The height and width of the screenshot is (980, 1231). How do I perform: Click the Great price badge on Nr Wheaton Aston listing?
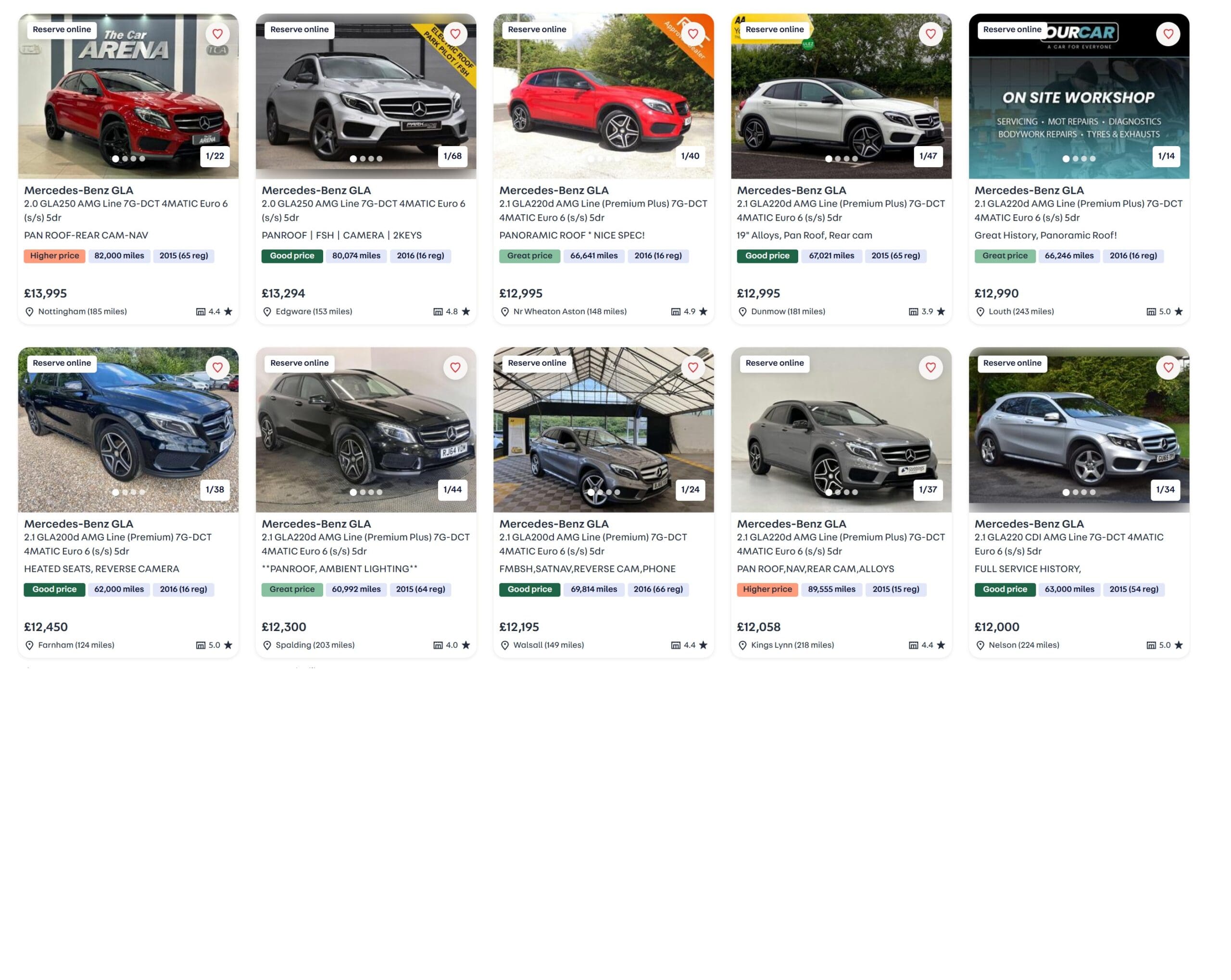click(x=529, y=256)
